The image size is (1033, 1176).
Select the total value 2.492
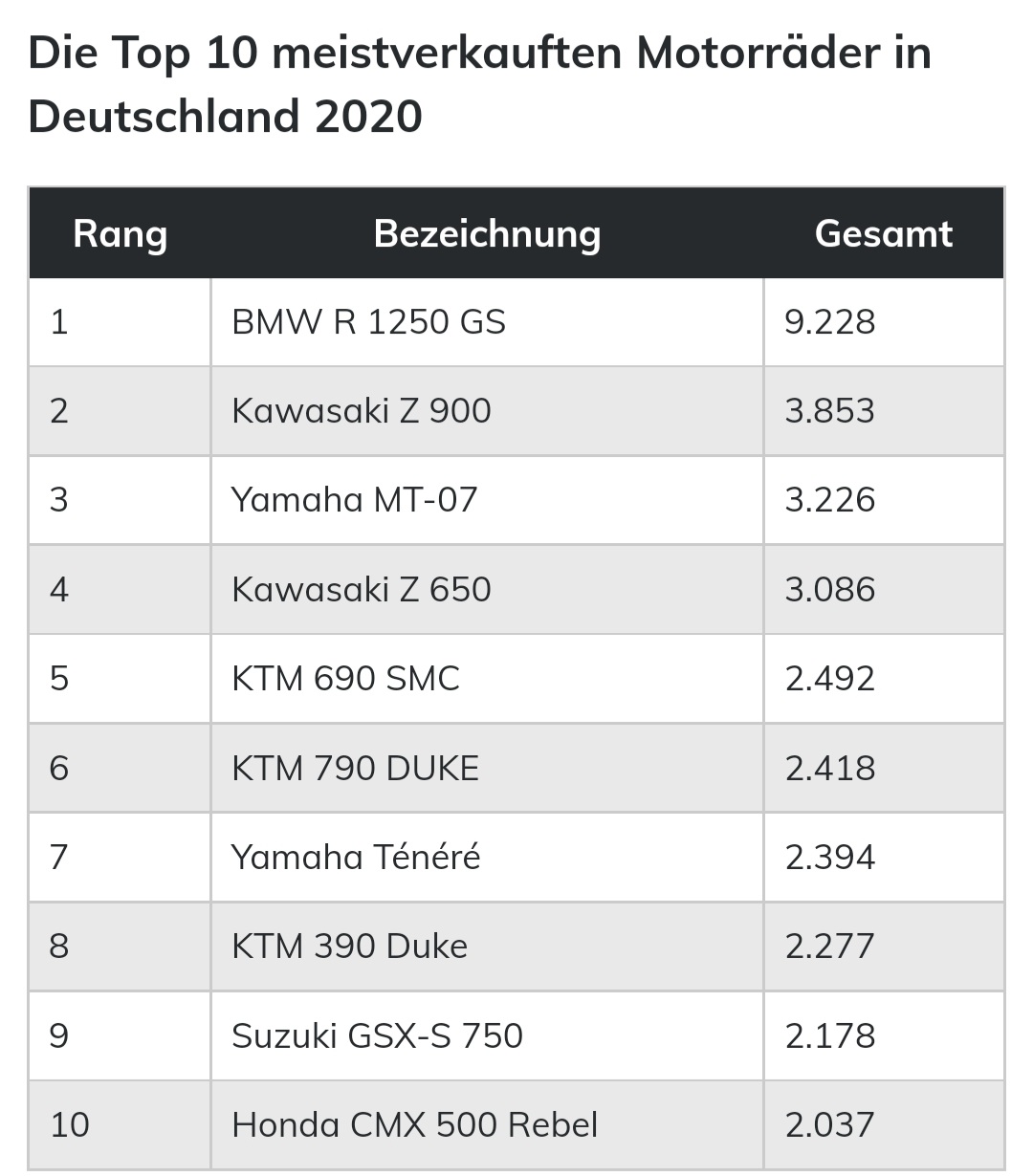[829, 679]
